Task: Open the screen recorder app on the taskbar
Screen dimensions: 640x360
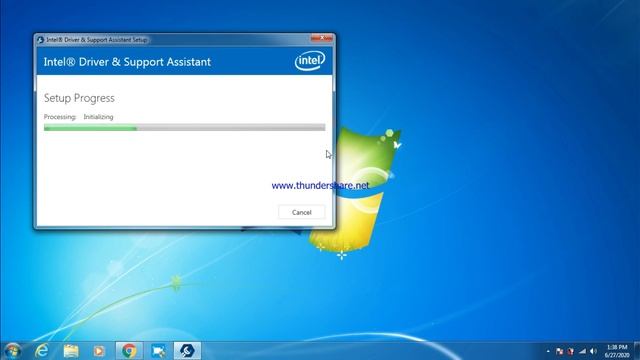Action: coord(158,351)
